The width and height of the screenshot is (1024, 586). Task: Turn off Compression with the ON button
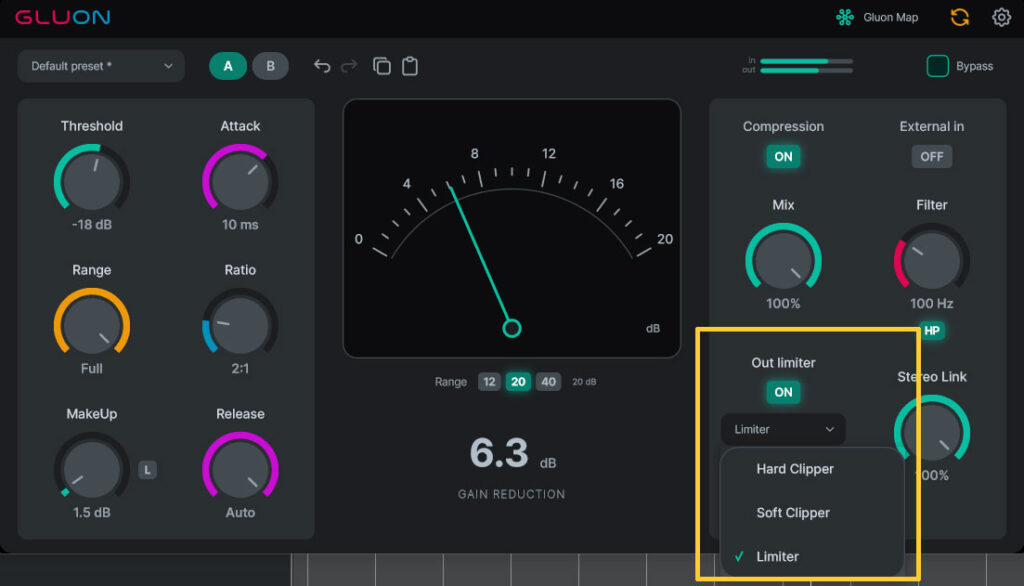tap(783, 157)
